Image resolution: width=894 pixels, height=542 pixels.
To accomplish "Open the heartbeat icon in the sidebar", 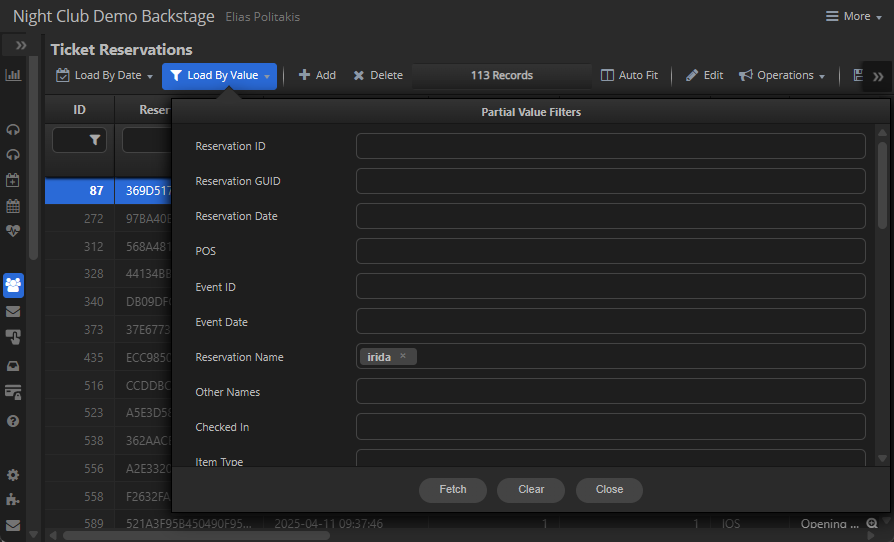I will coord(13,231).
